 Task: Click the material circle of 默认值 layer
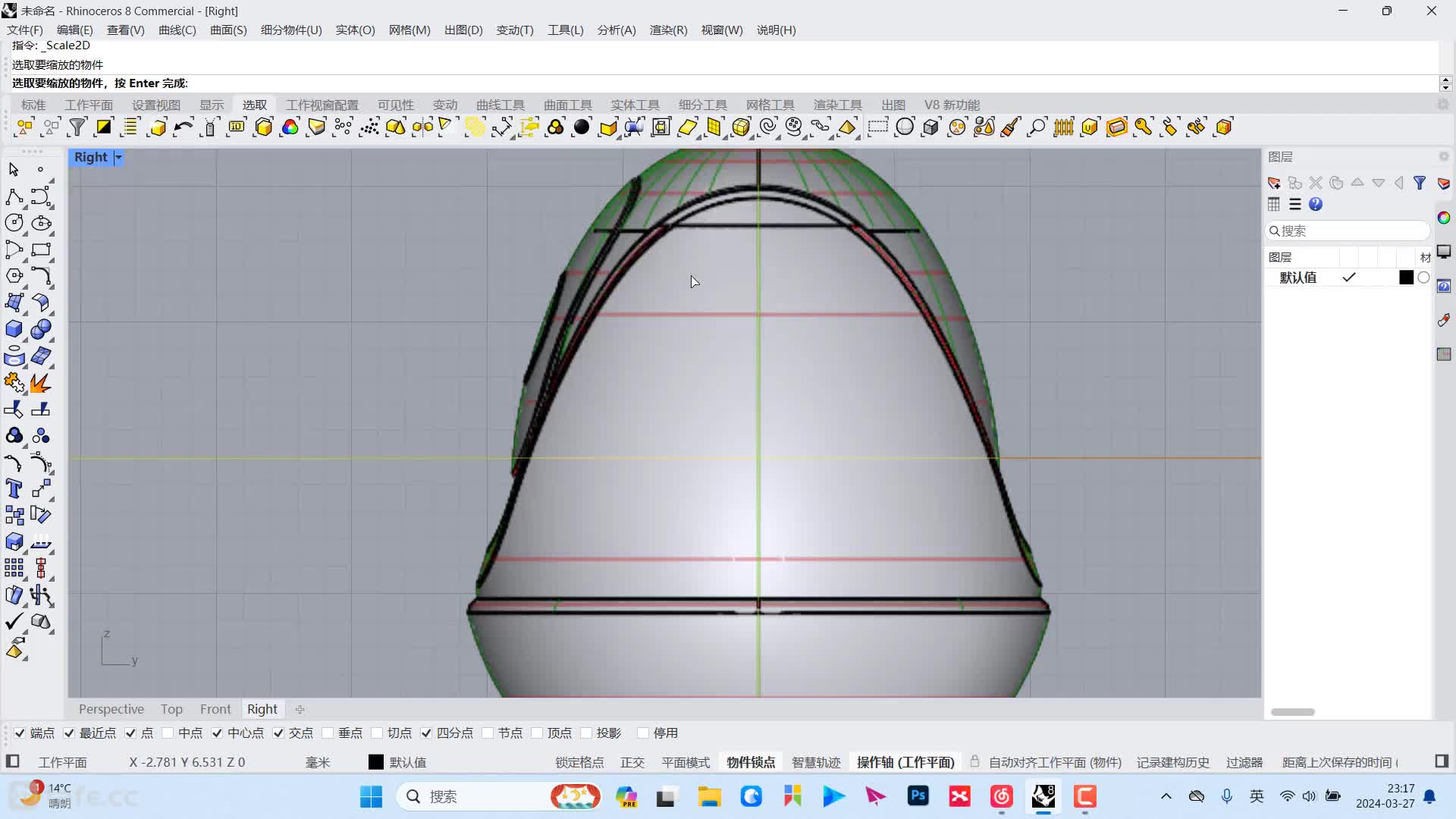click(x=1423, y=278)
